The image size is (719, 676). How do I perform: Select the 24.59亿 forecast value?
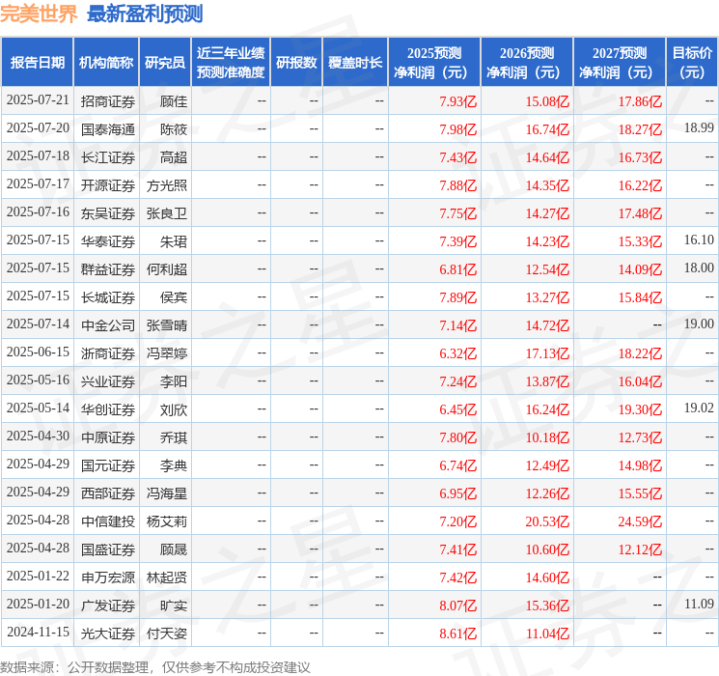coord(640,521)
